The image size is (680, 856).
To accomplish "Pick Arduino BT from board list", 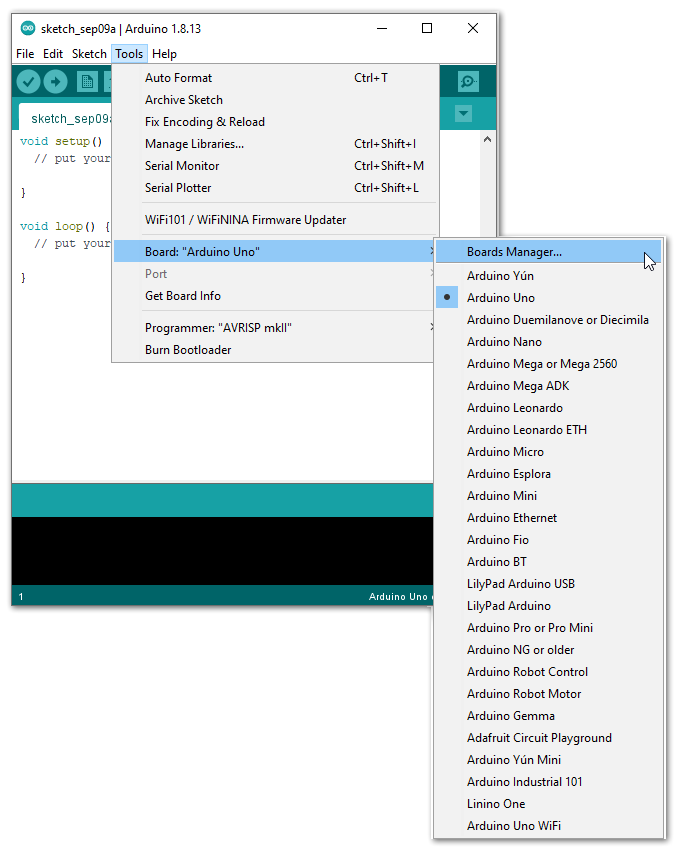I will point(548,562).
